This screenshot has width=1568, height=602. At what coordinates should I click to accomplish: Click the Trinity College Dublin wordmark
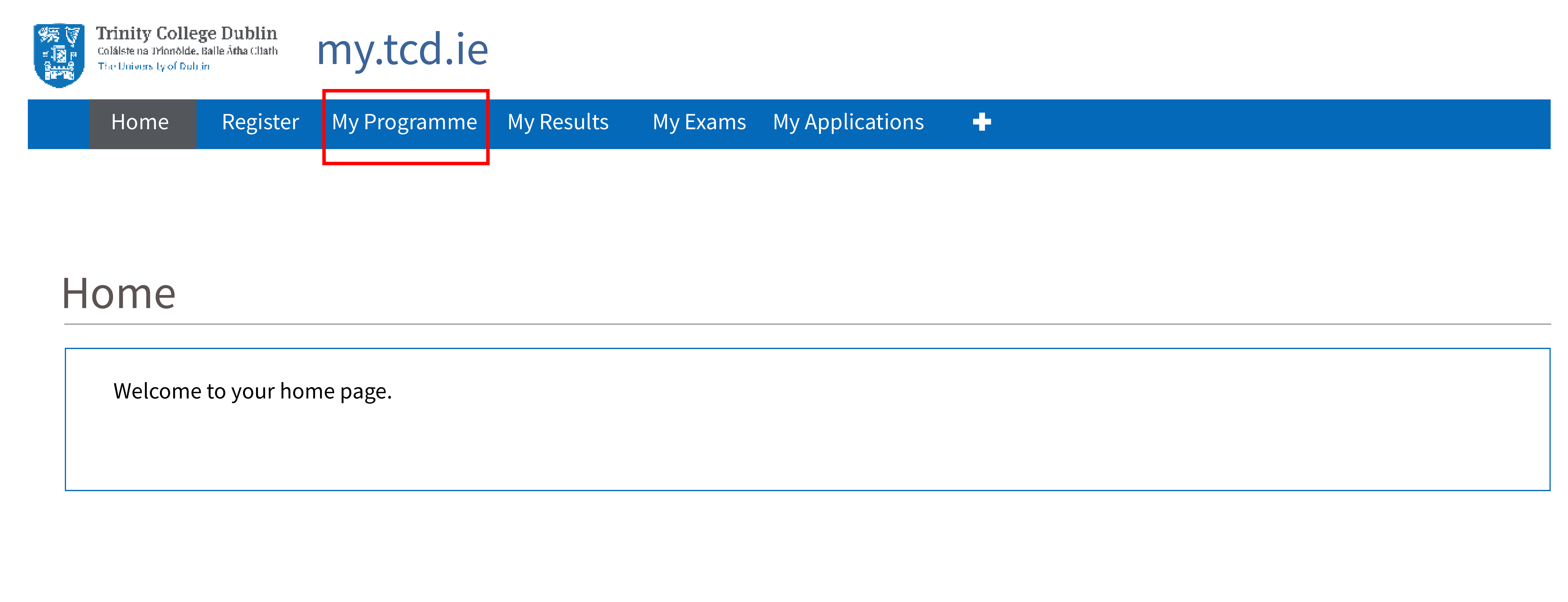186,33
